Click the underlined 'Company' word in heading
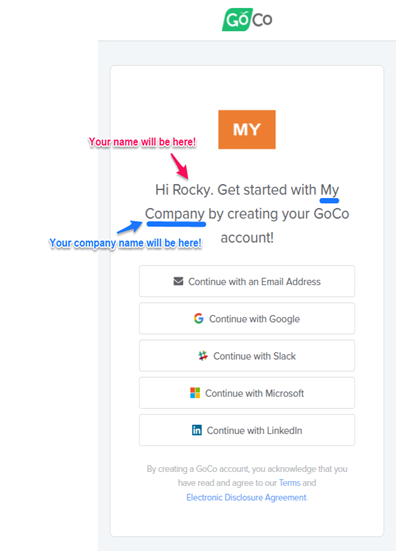 click(175, 214)
